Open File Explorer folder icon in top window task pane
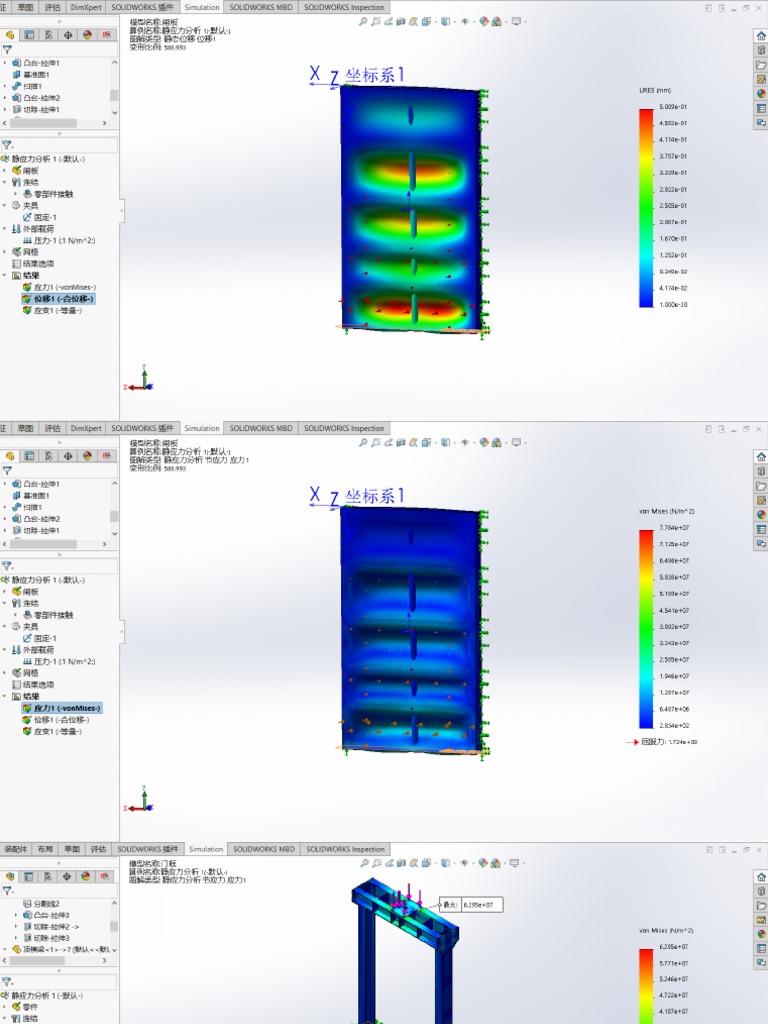The width and height of the screenshot is (768, 1024). [x=761, y=65]
